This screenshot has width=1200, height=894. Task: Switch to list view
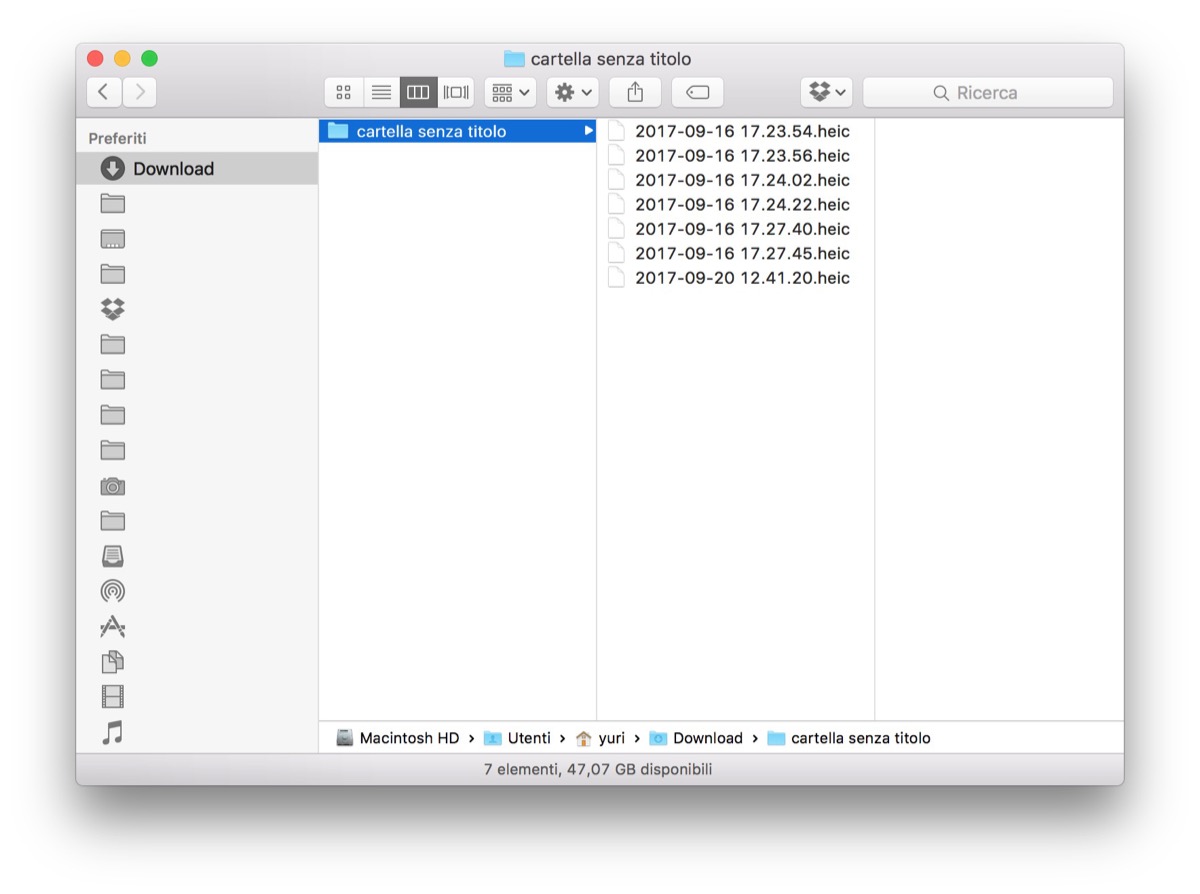[381, 92]
